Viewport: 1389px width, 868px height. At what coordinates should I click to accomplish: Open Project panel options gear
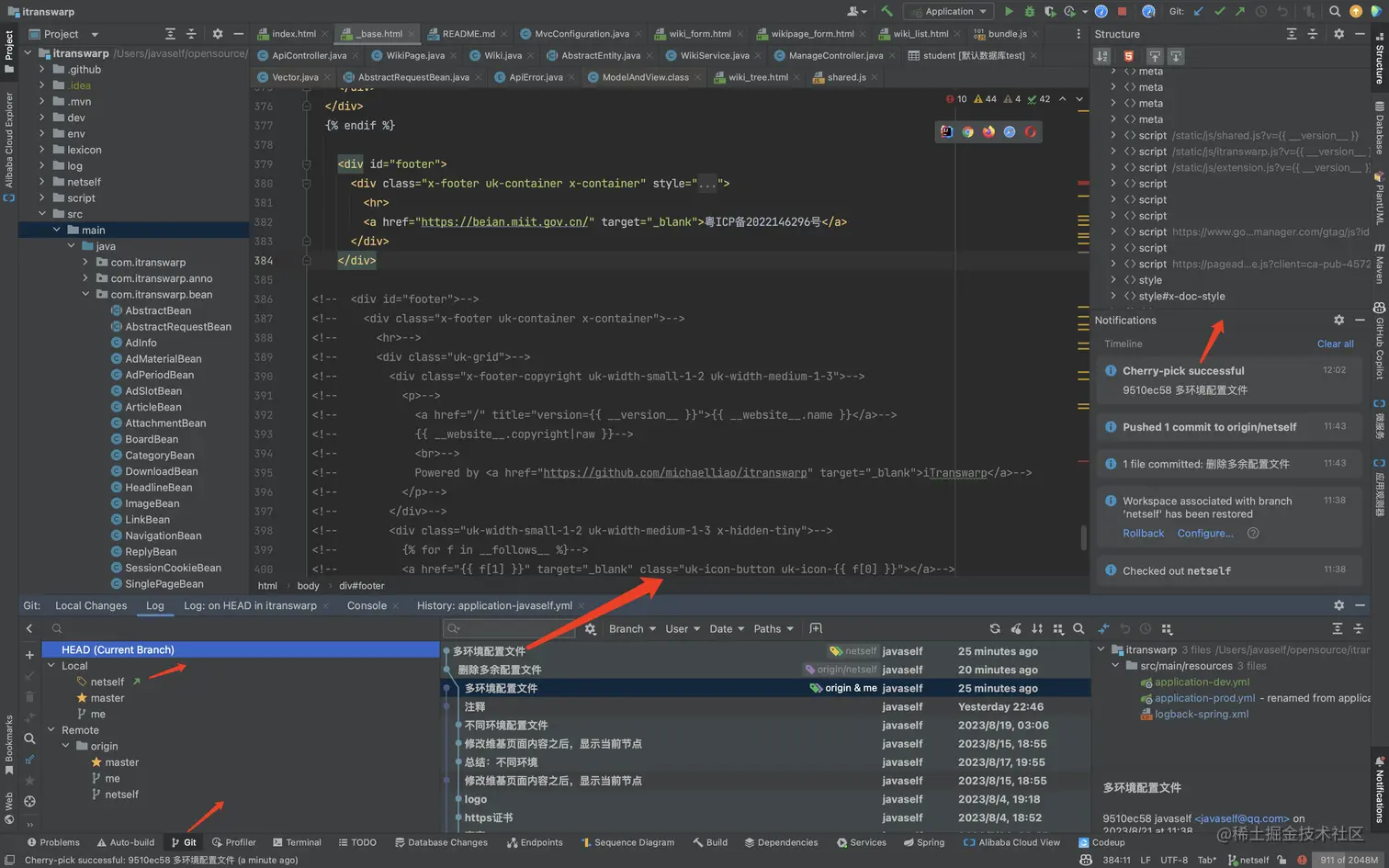click(218, 34)
